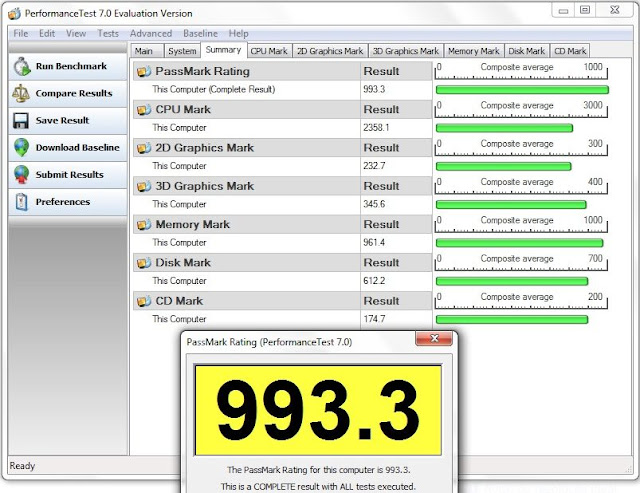Click the PassMark Rating result value 993.3

[374, 89]
